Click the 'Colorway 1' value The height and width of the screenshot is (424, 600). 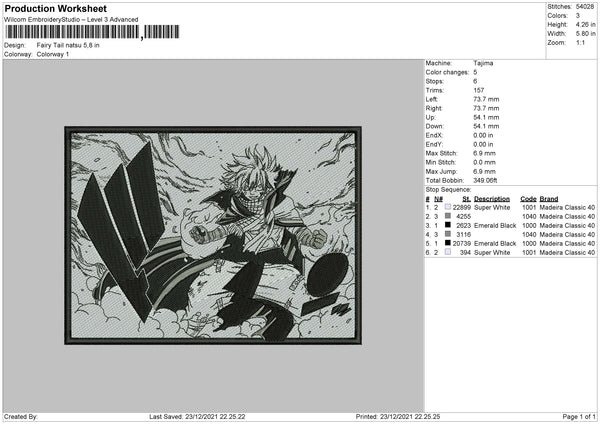pos(53,54)
